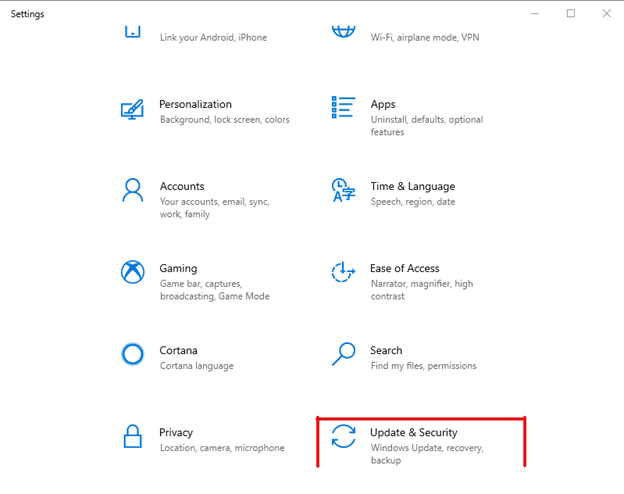Viewport: 624px width, 494px height.
Task: Click 'Your accounts, email, sync' description
Action: (x=215, y=208)
